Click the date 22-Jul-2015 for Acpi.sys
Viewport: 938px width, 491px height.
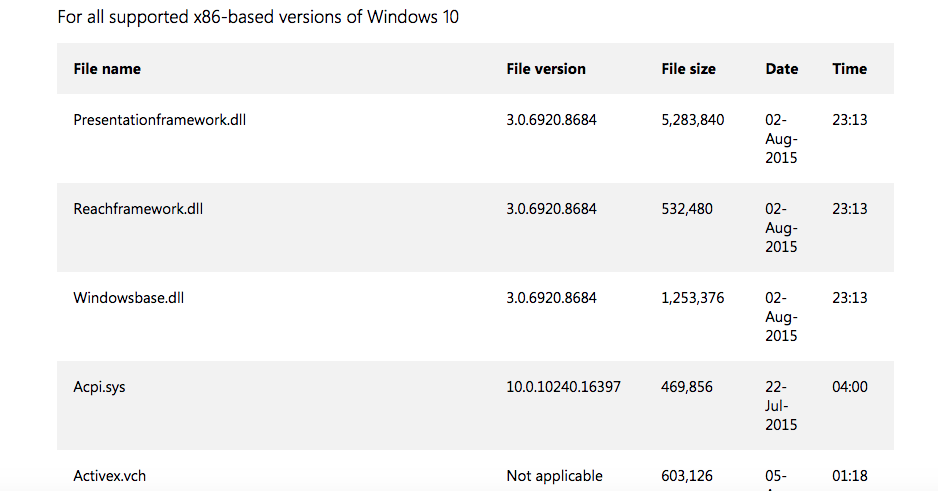pyautogui.click(x=781, y=406)
